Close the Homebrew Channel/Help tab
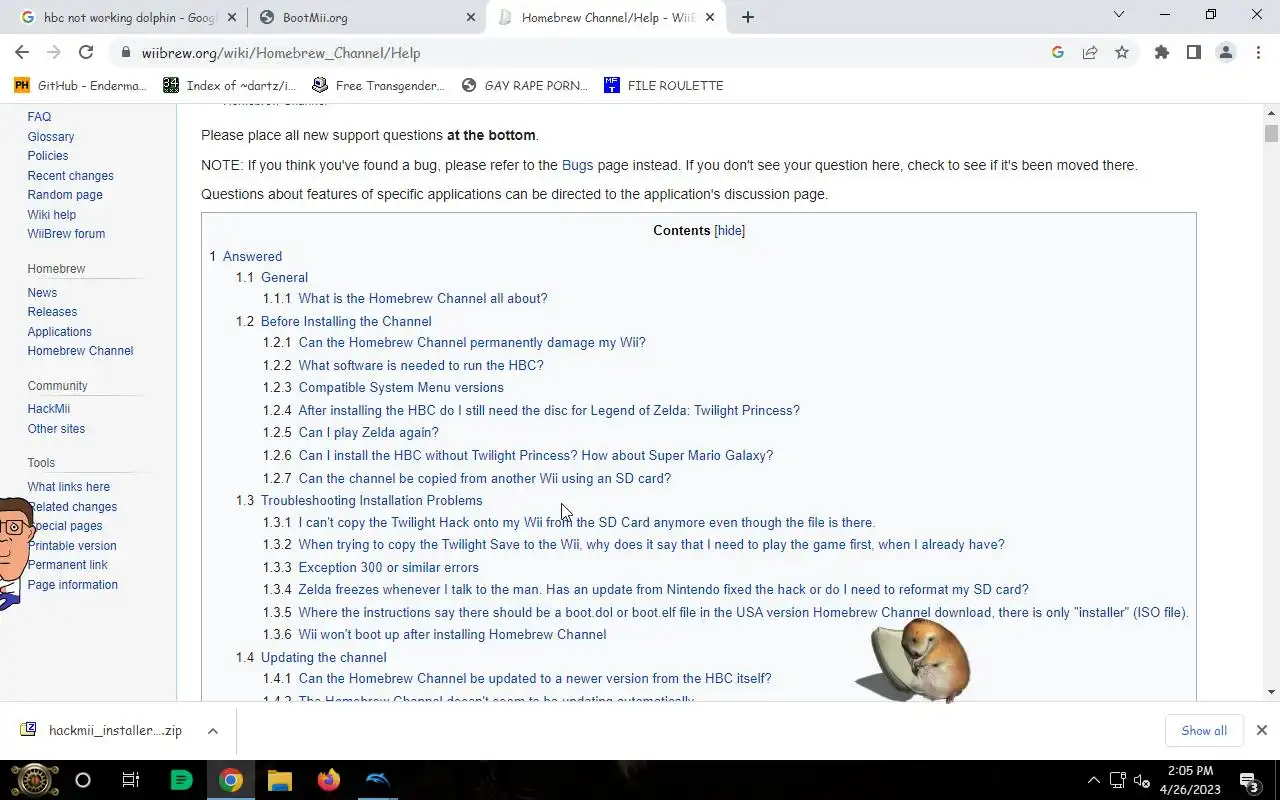 coord(710,17)
